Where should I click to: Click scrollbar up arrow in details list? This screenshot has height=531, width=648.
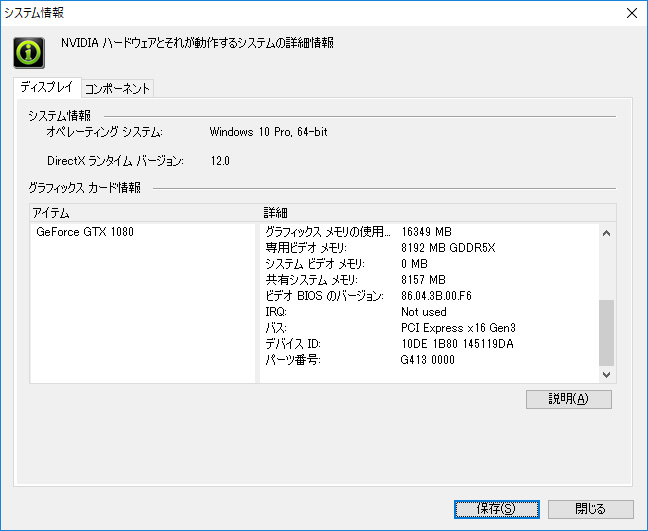pos(606,233)
